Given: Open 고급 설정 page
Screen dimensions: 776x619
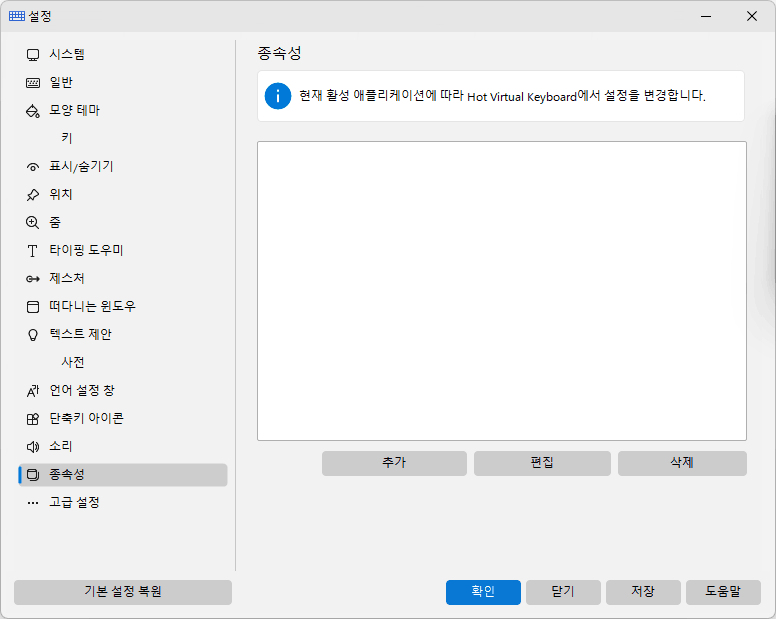Looking at the screenshot, I should point(123,503).
